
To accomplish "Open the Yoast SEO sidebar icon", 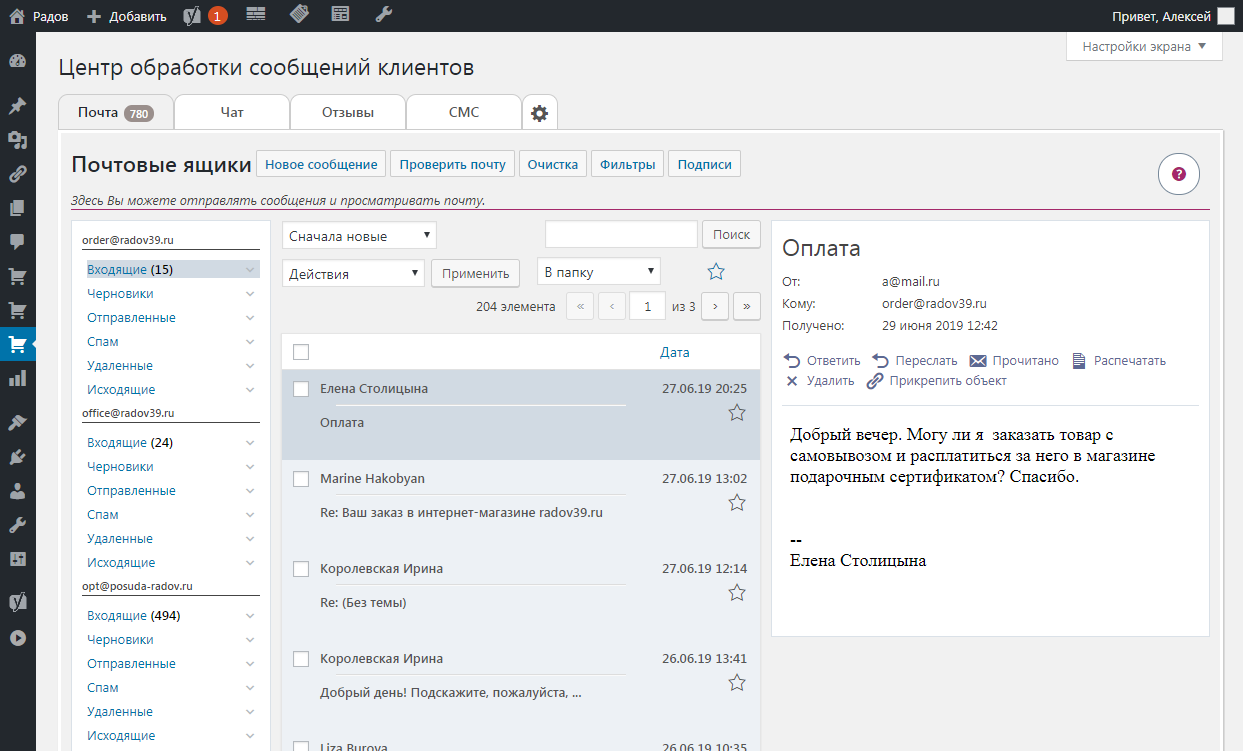I will point(17,603).
